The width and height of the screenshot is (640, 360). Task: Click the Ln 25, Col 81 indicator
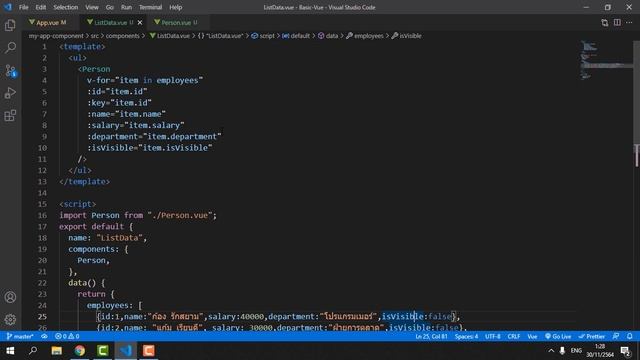click(x=431, y=336)
